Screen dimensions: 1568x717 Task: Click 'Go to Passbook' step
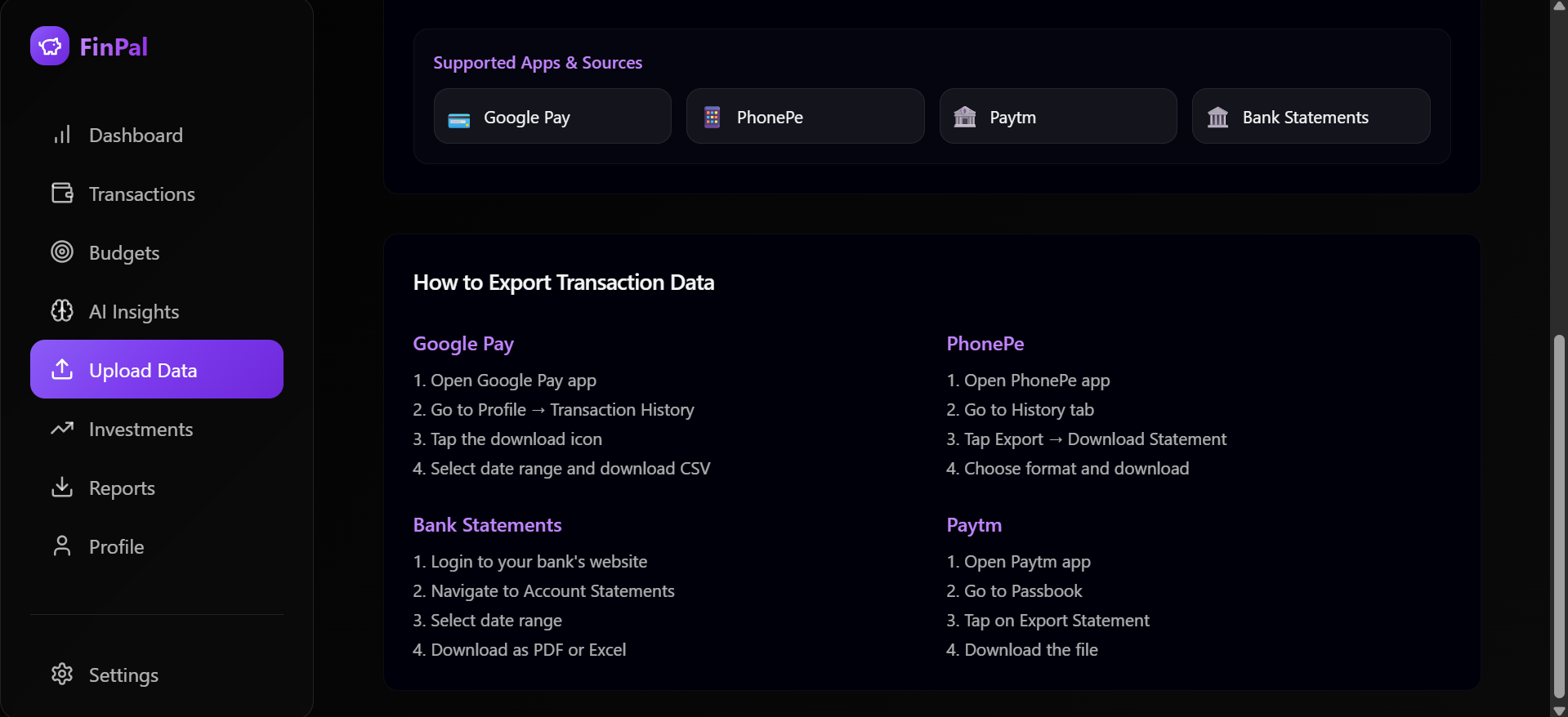(1014, 591)
